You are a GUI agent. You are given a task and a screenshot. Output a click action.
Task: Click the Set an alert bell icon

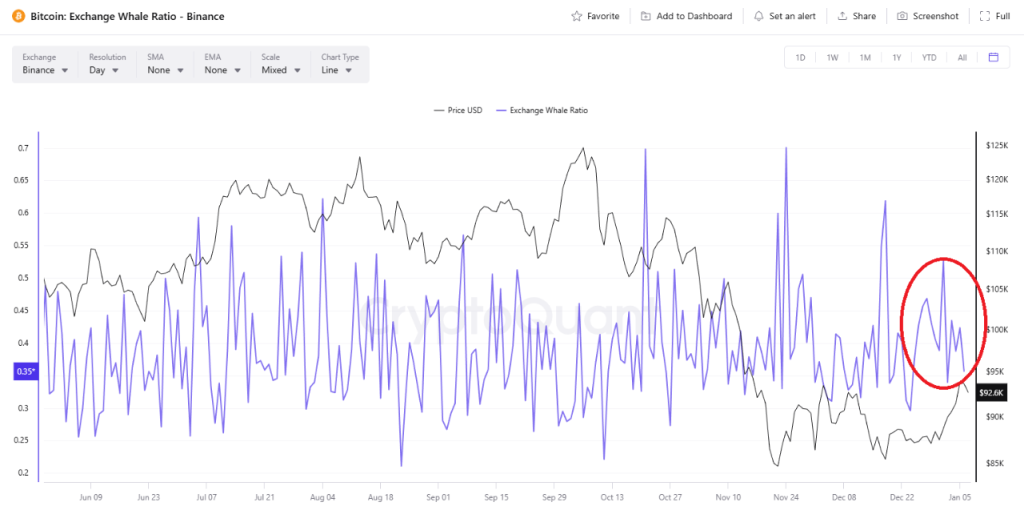(x=759, y=16)
